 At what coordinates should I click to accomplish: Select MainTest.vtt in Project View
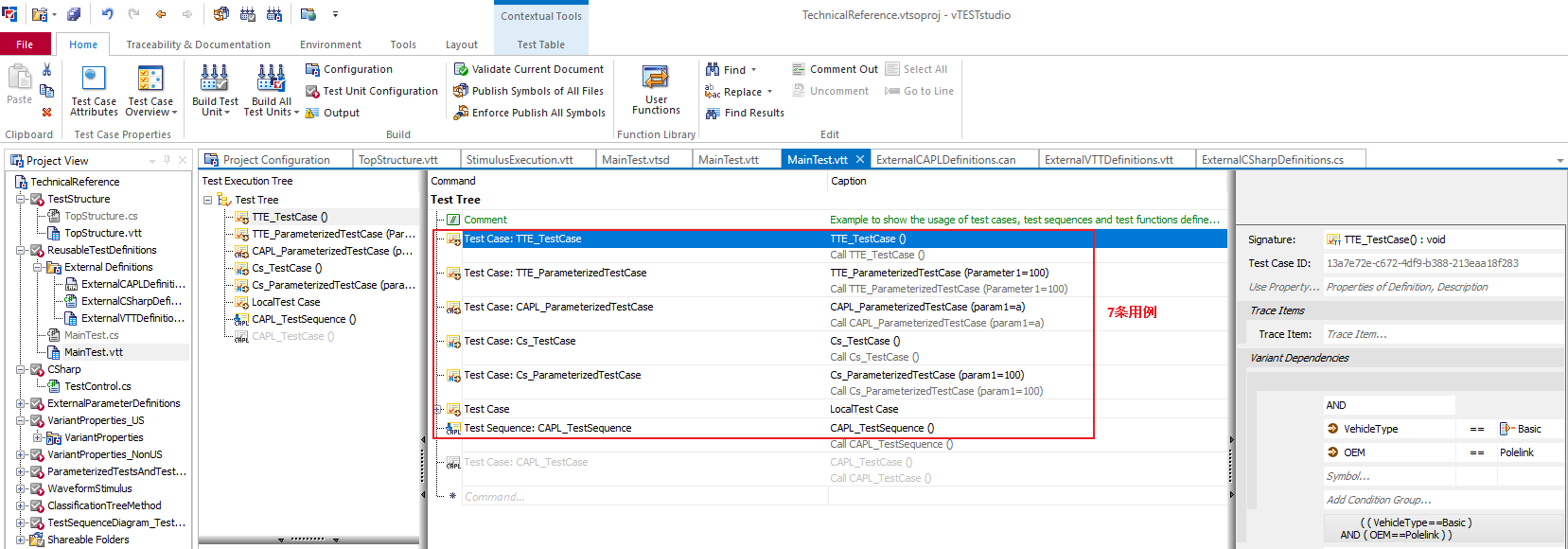pyautogui.click(x=94, y=352)
